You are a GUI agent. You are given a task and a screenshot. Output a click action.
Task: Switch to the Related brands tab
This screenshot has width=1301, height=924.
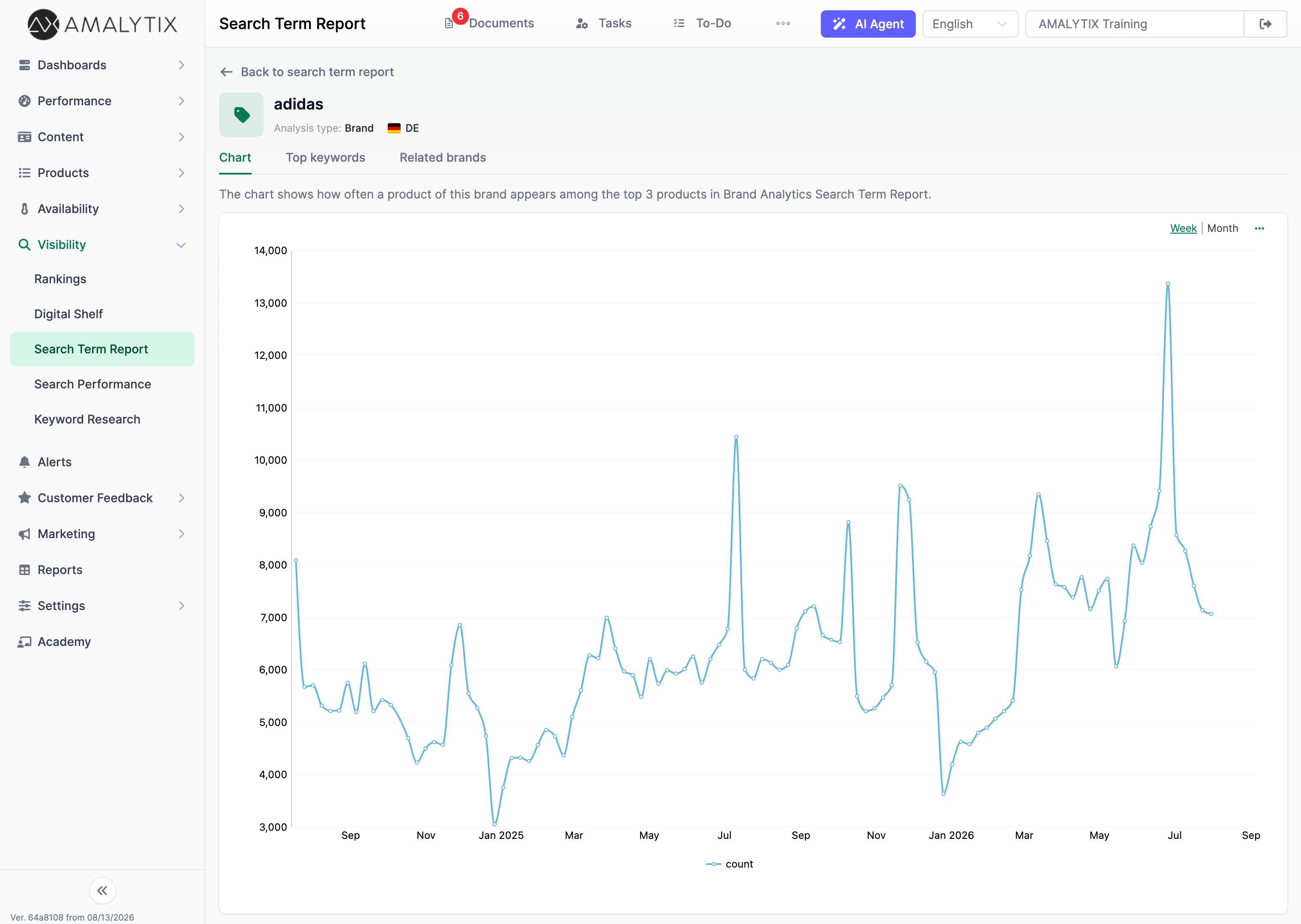(443, 157)
